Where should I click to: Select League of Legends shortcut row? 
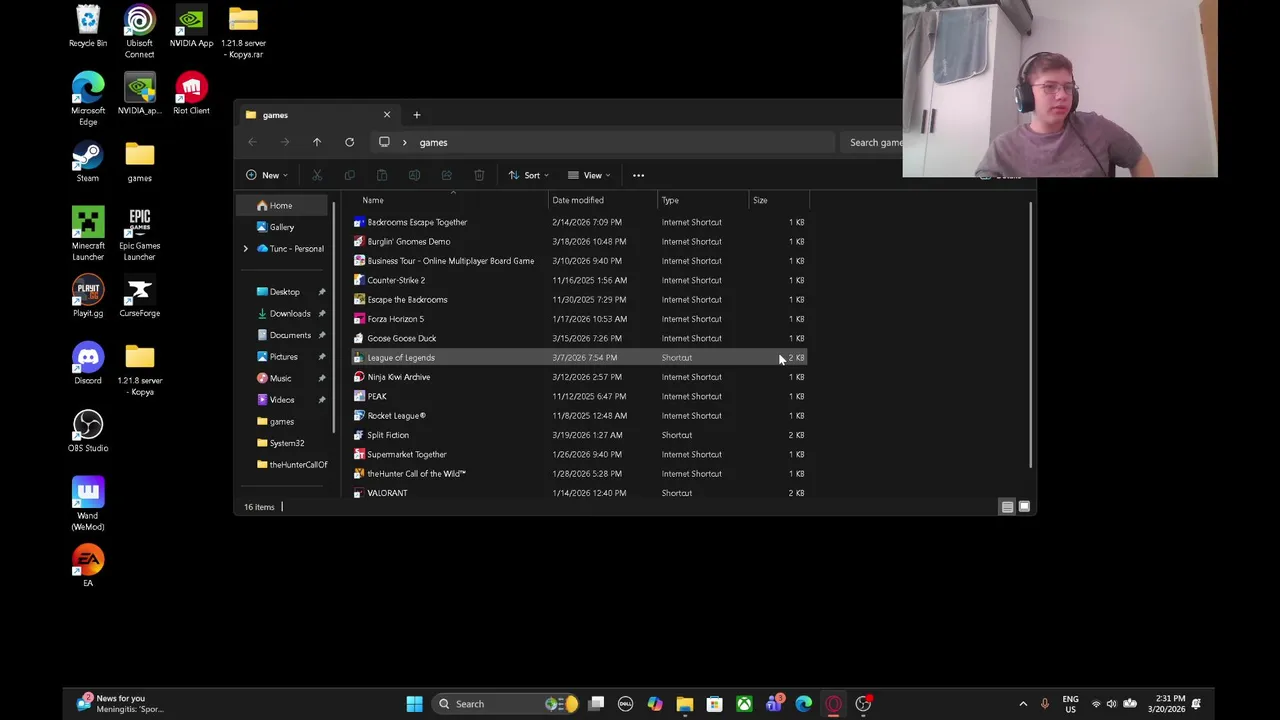pyautogui.click(x=580, y=358)
